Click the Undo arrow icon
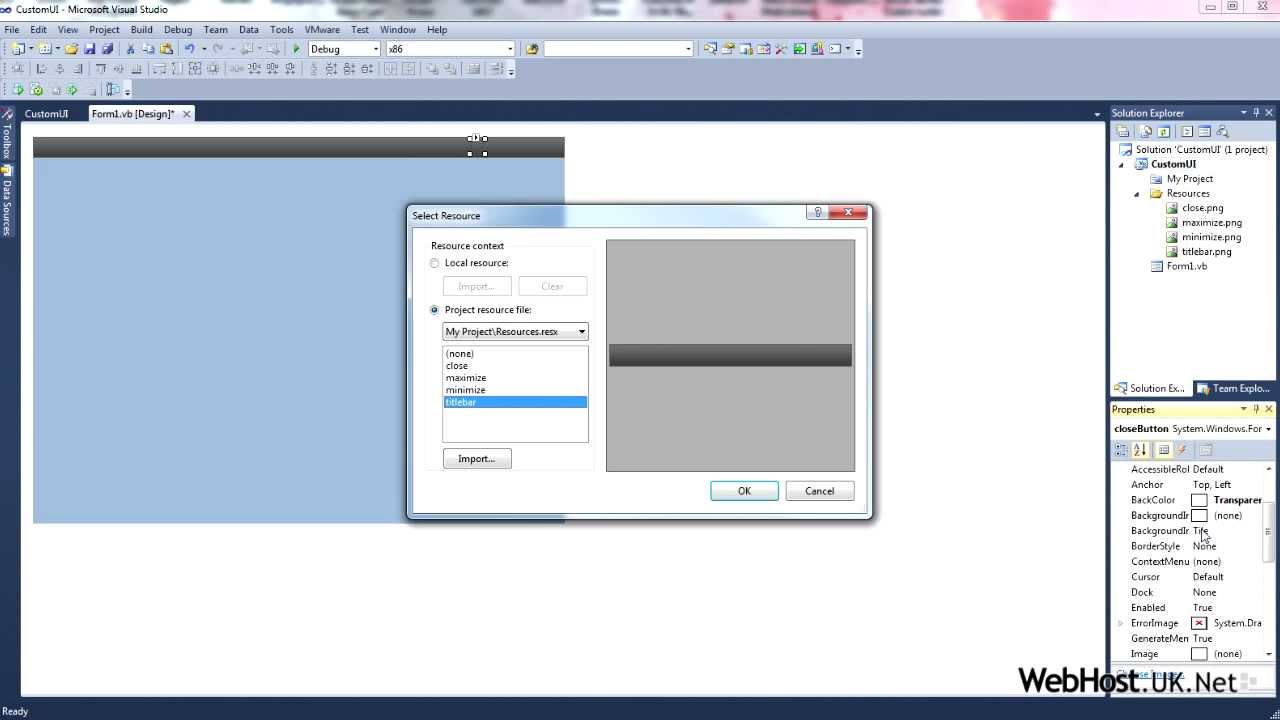 (189, 49)
